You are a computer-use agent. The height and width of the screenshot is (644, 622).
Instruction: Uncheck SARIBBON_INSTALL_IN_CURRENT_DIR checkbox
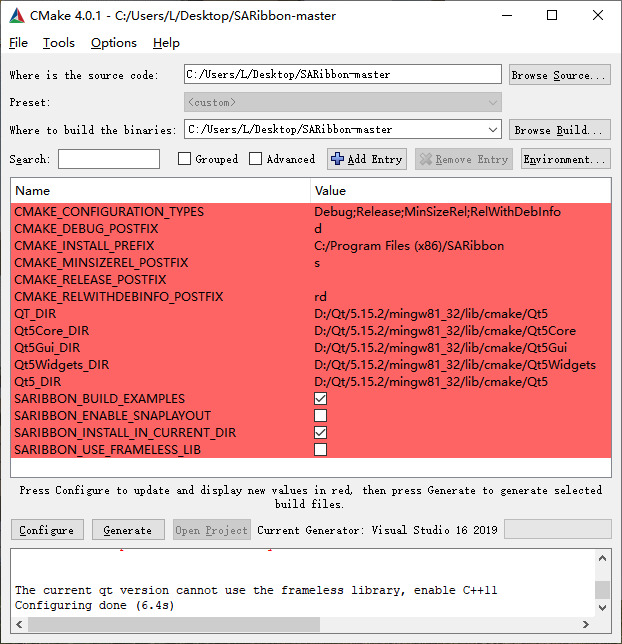(320, 432)
